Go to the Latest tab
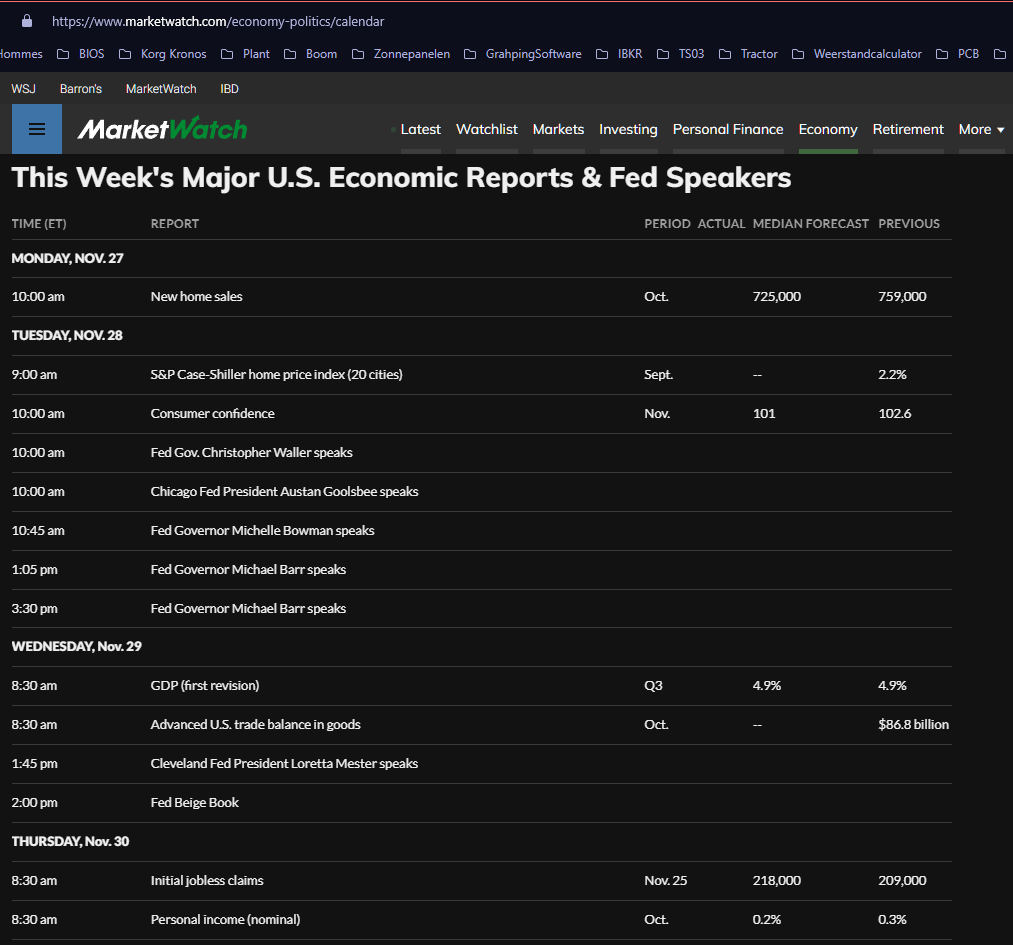The image size is (1013, 945). pyautogui.click(x=421, y=130)
